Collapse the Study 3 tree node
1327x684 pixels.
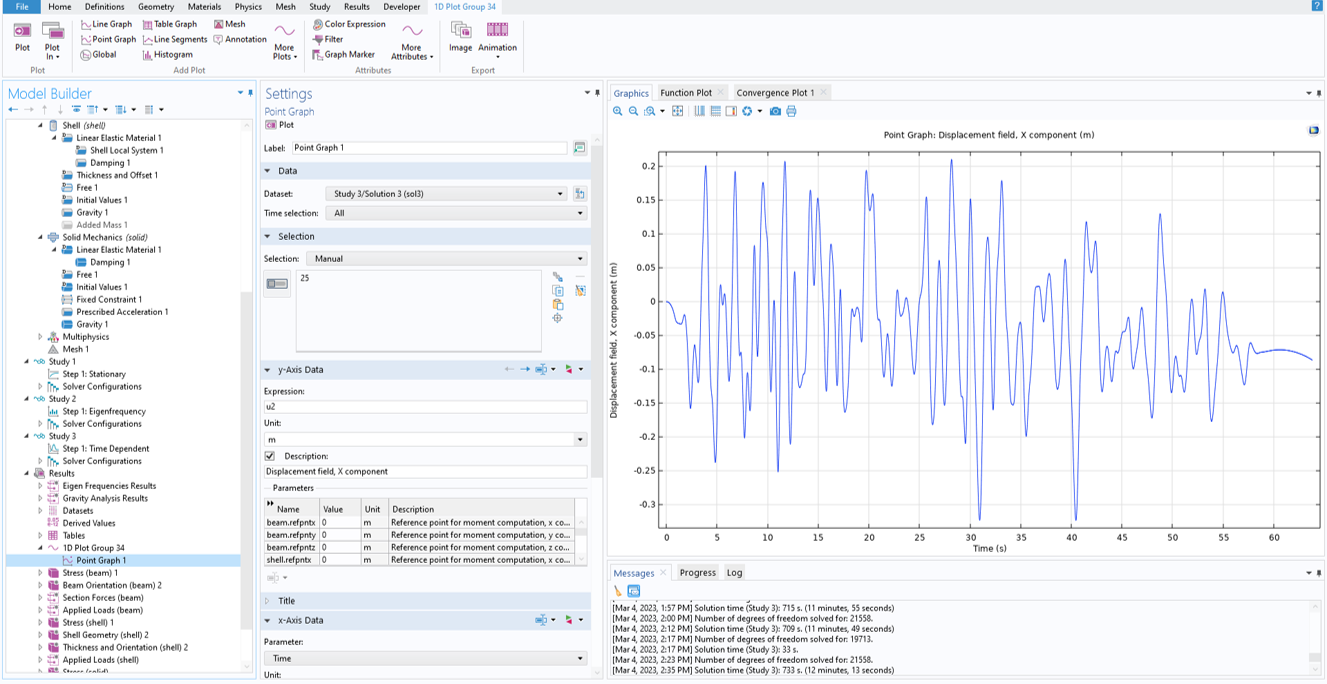[x=28, y=436]
